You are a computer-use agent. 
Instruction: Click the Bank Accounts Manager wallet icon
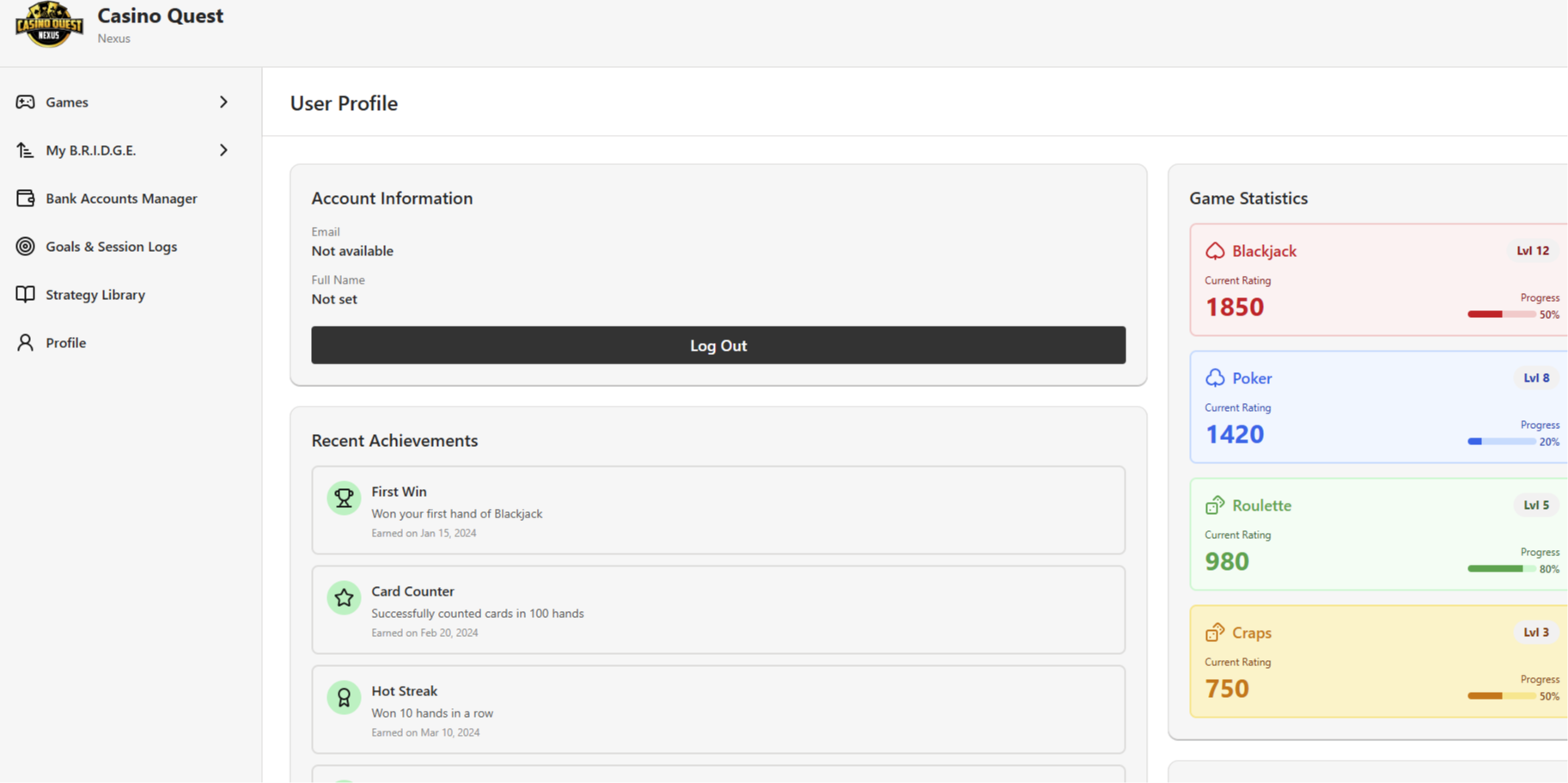pos(26,199)
